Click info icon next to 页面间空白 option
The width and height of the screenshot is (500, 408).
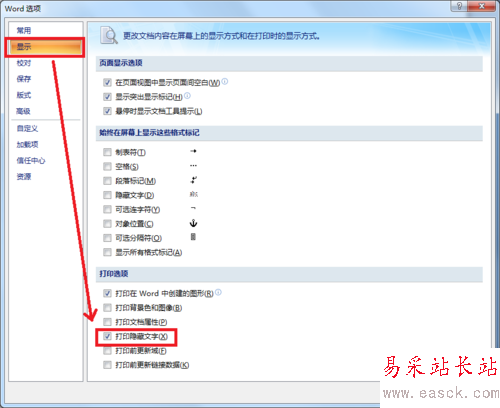[x=225, y=81]
